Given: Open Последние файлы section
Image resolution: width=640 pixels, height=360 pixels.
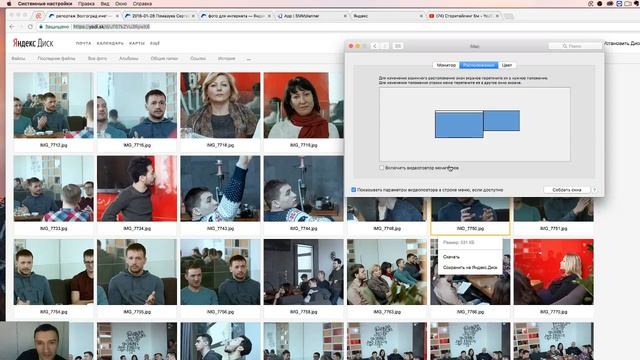Looking at the screenshot, I should [x=56, y=59].
